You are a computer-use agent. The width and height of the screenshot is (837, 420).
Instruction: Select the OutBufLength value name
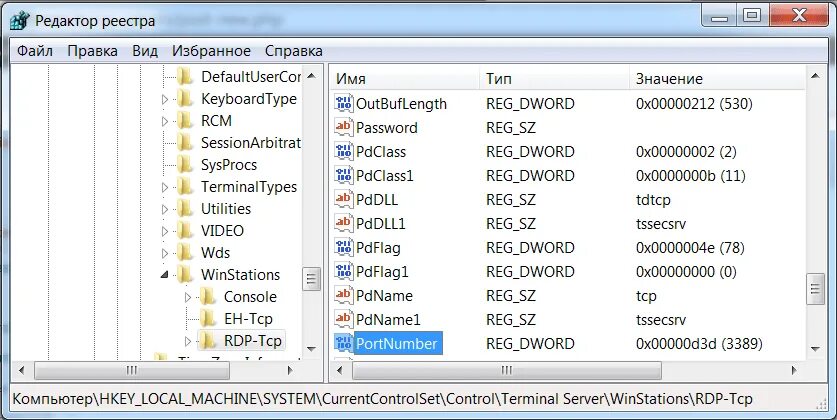pos(401,104)
